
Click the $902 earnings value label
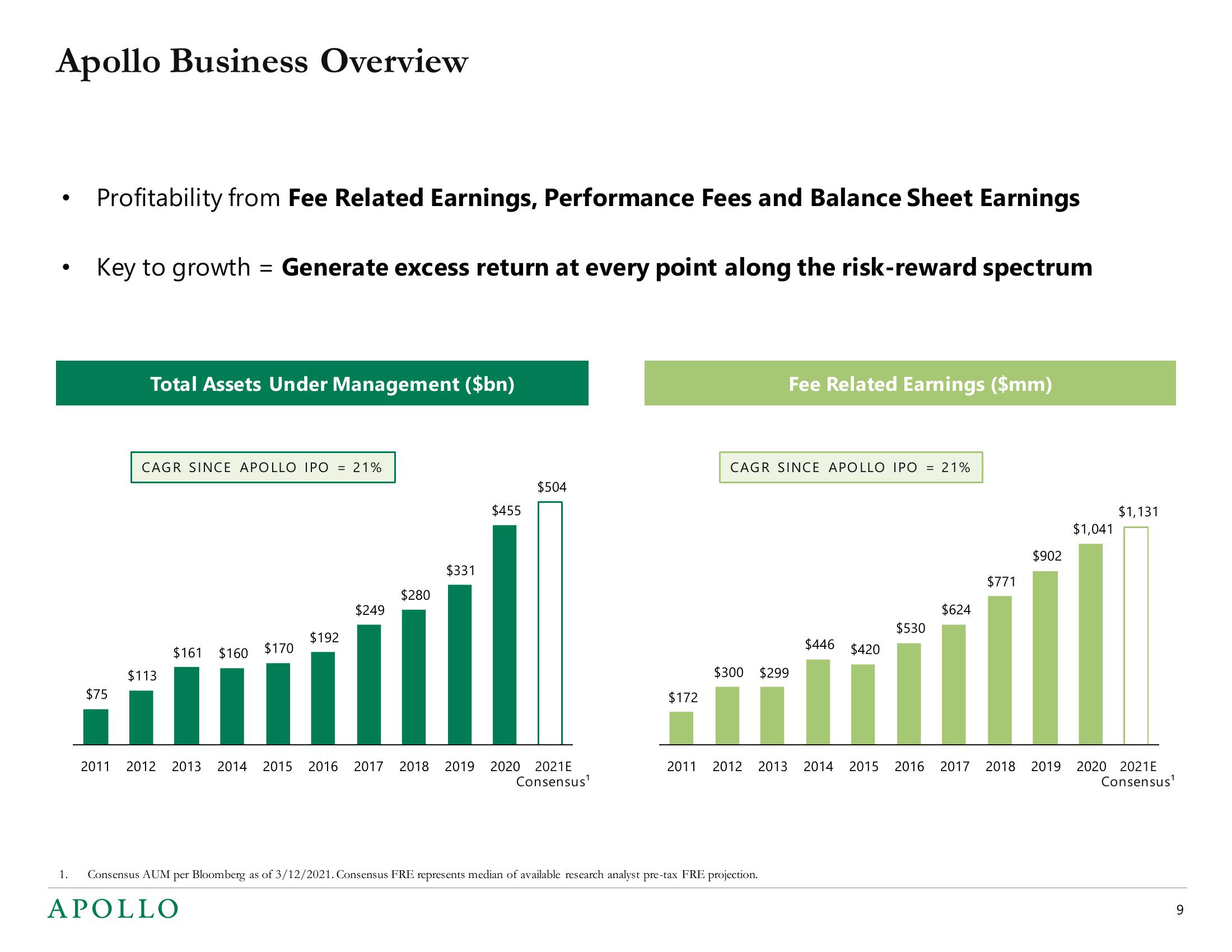coord(1047,556)
